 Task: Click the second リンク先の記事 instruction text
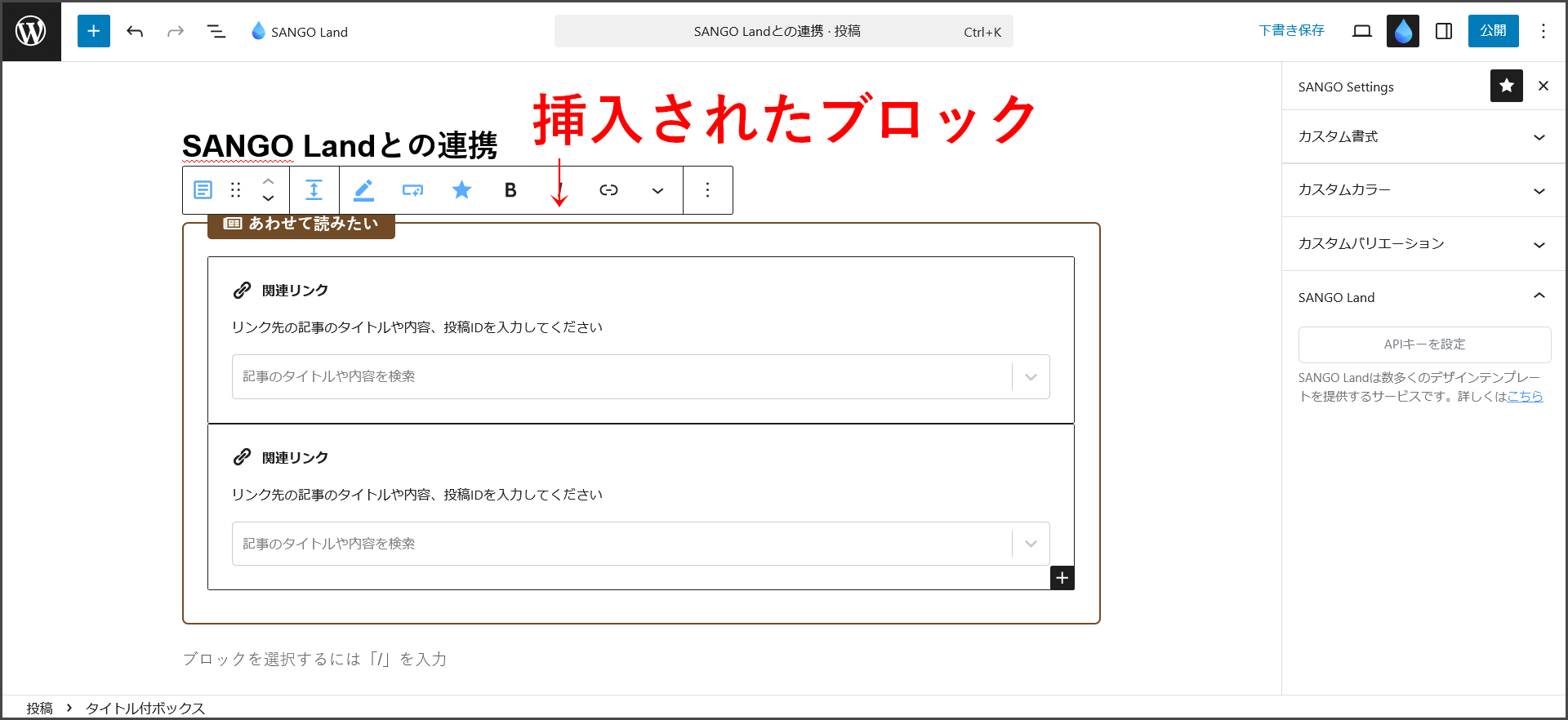(x=417, y=495)
